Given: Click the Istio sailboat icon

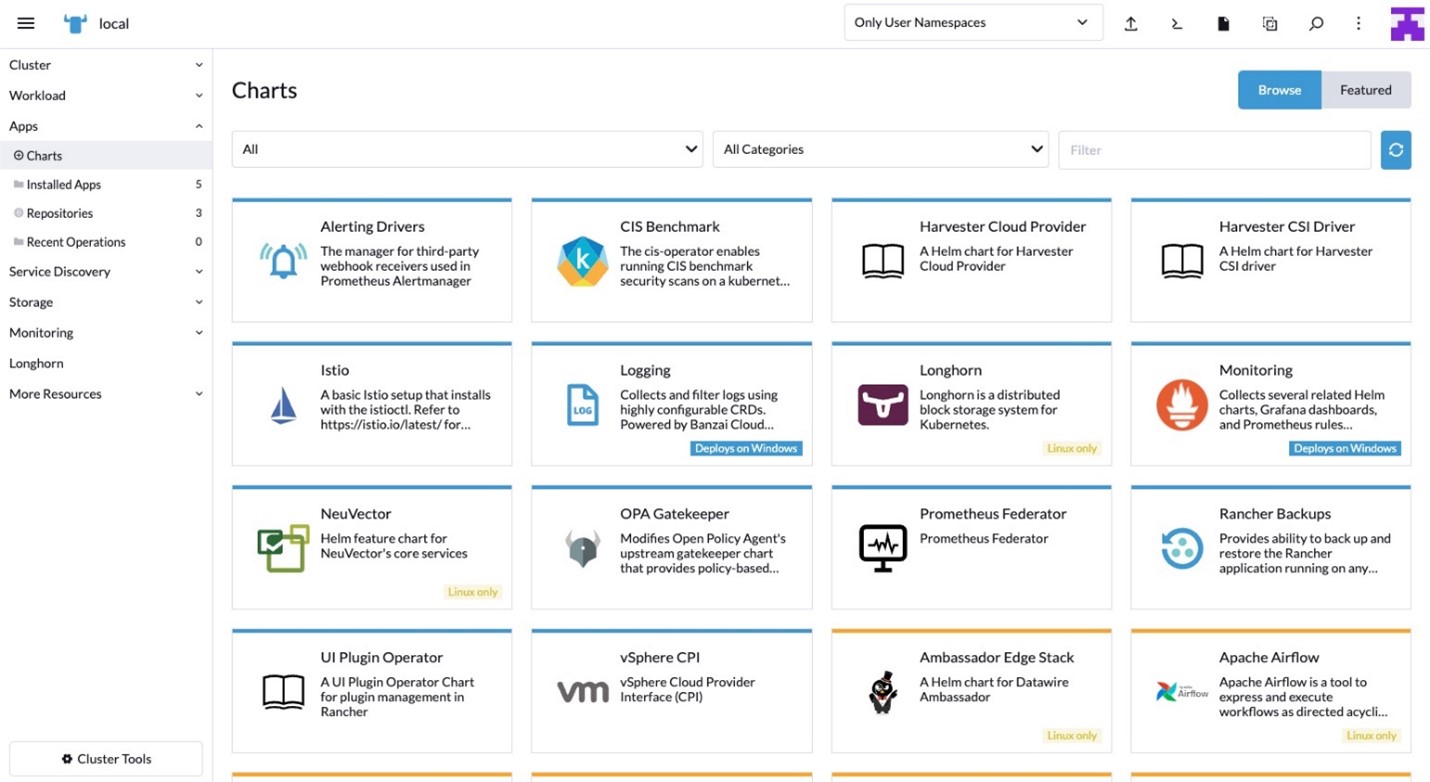Looking at the screenshot, I should click(x=284, y=405).
